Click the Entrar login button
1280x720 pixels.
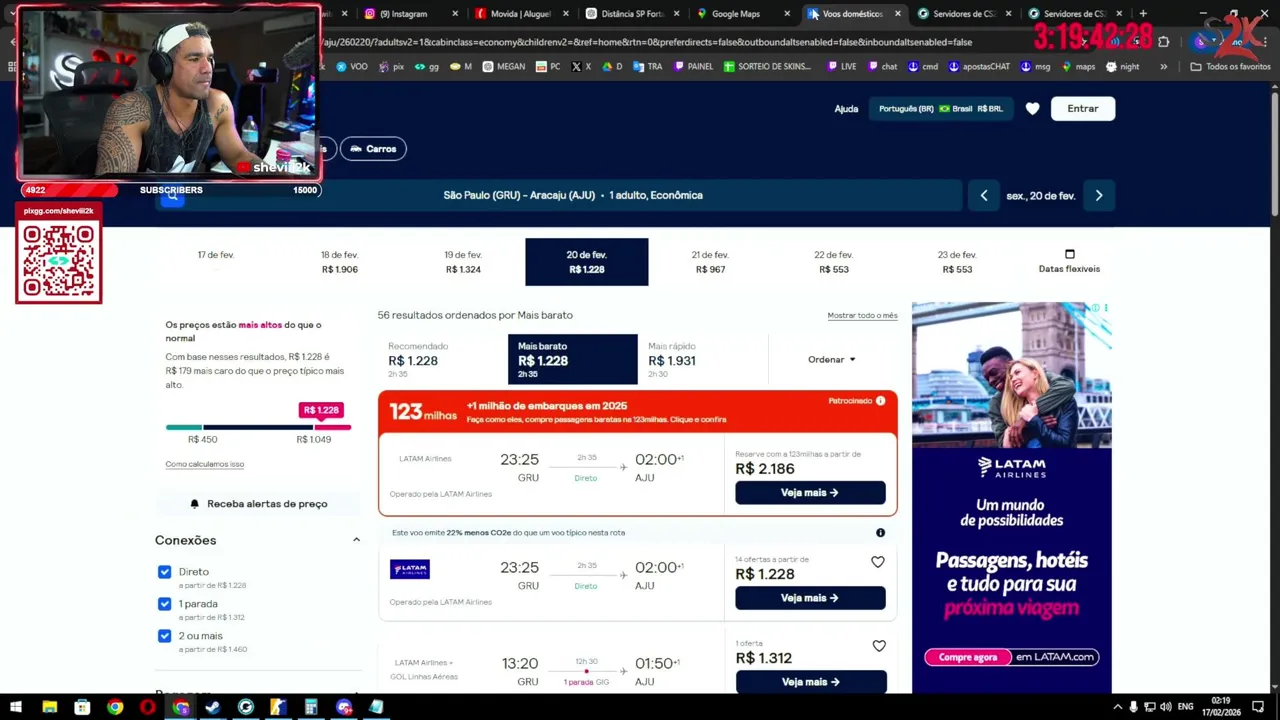(1083, 109)
